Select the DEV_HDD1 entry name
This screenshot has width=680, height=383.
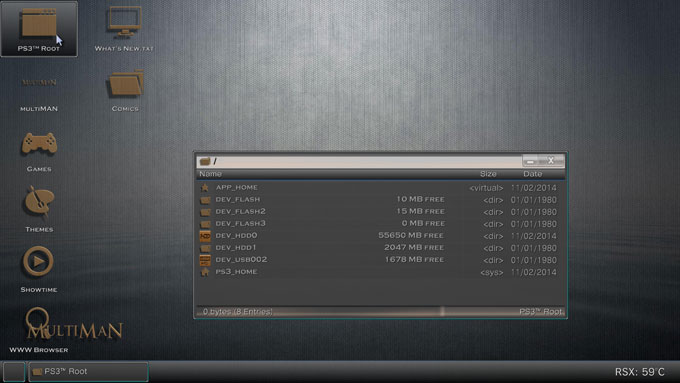point(236,248)
